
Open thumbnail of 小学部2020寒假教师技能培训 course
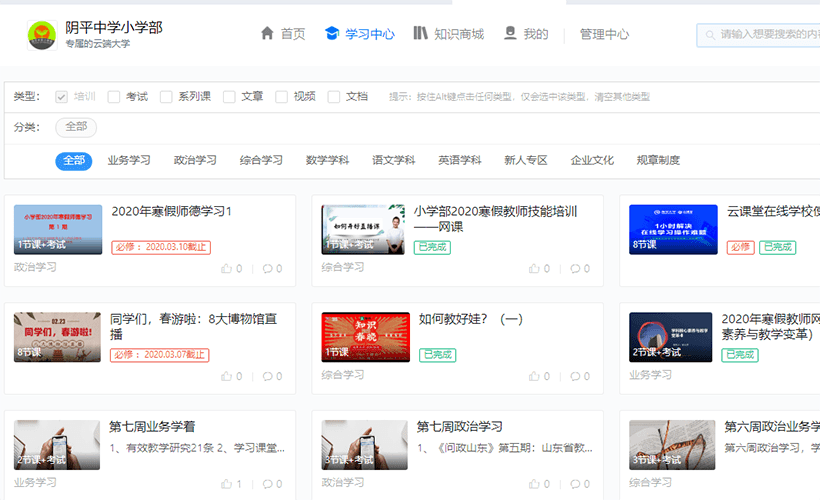coord(363,230)
